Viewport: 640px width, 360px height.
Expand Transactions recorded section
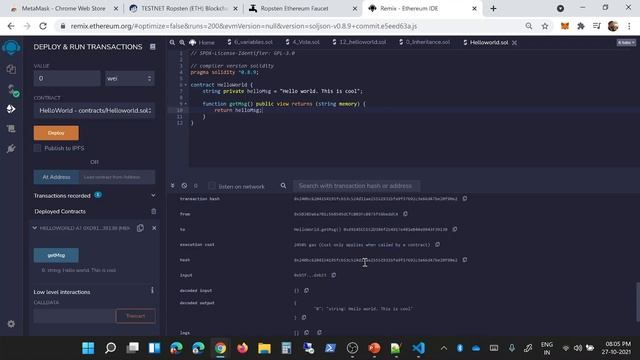point(153,196)
